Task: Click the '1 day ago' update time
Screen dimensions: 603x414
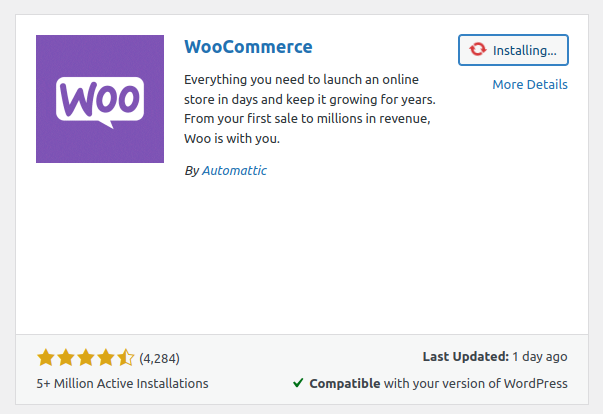Action: [543, 357]
